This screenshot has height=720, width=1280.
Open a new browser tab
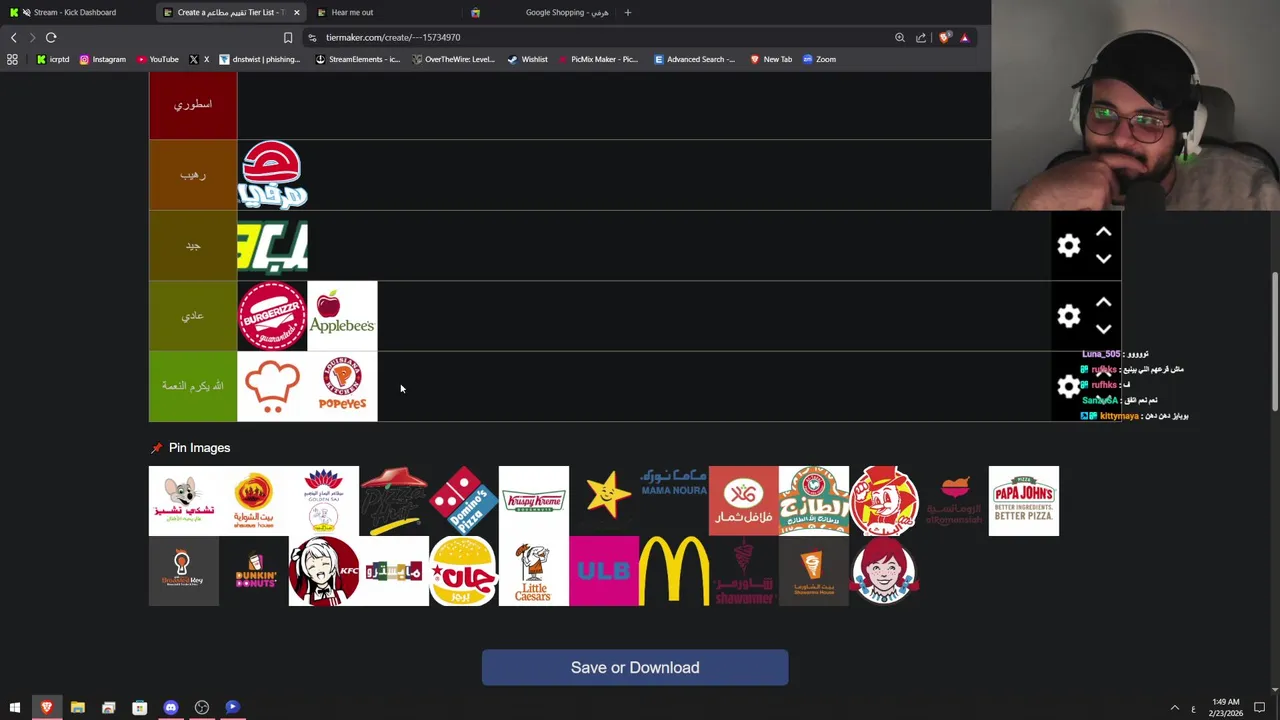pyautogui.click(x=628, y=12)
